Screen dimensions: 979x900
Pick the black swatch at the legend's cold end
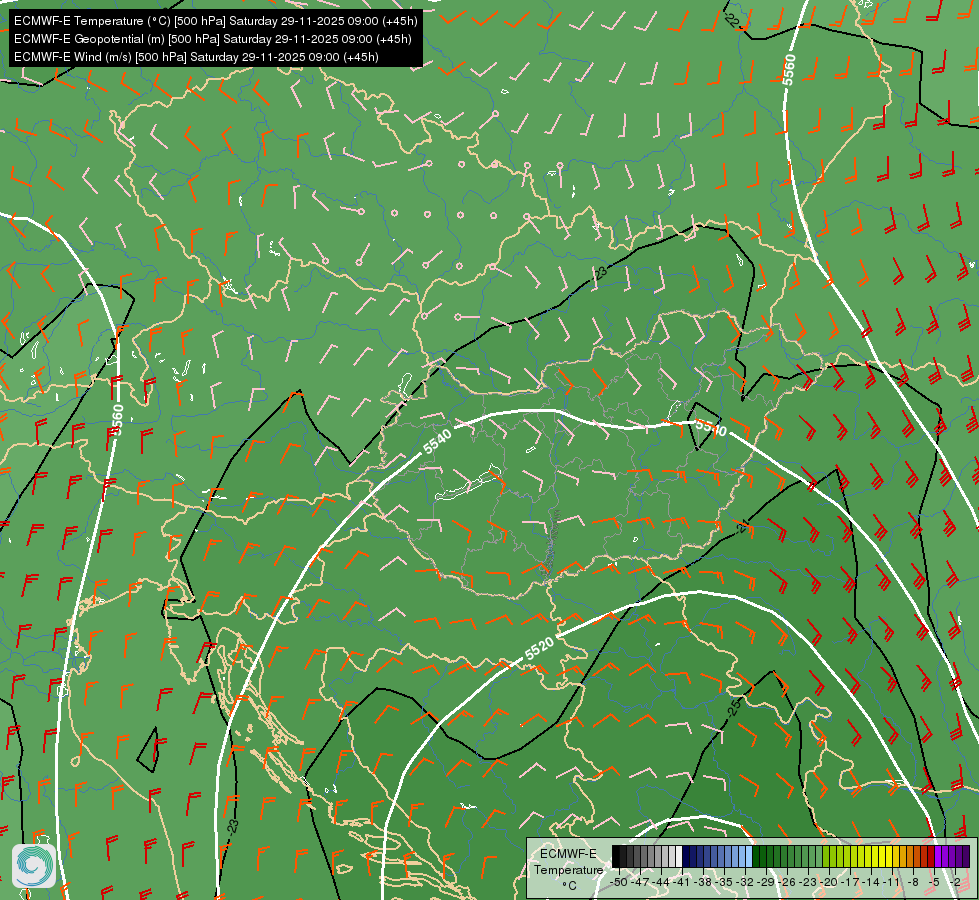click(616, 857)
